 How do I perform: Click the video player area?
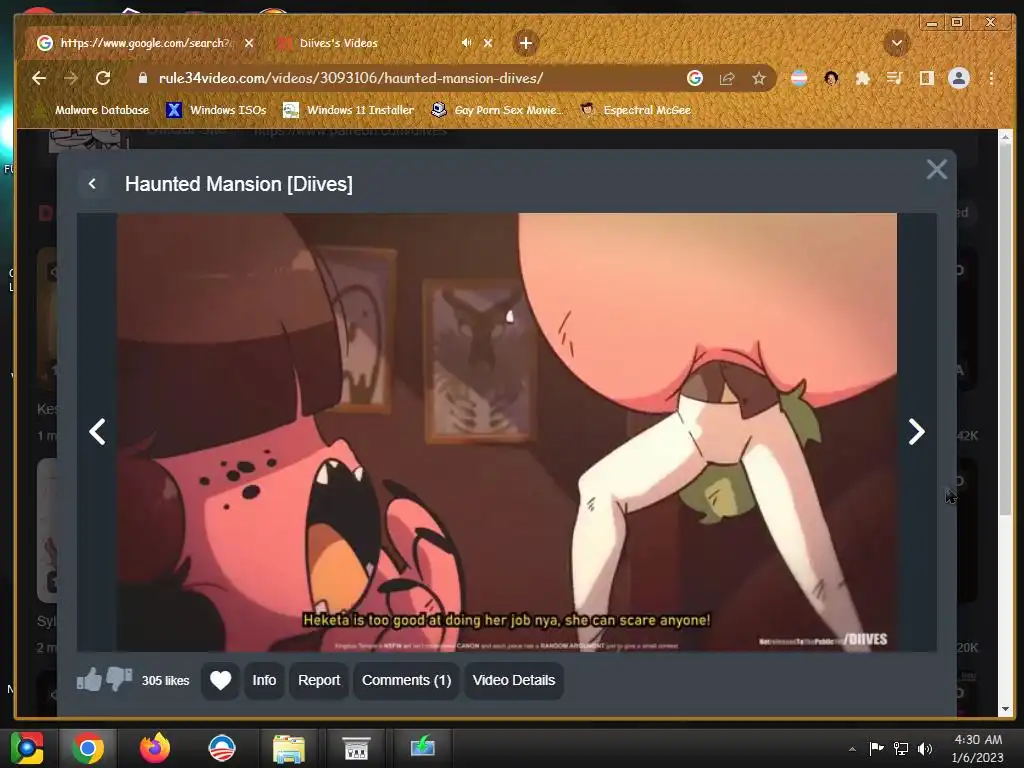pyautogui.click(x=507, y=432)
